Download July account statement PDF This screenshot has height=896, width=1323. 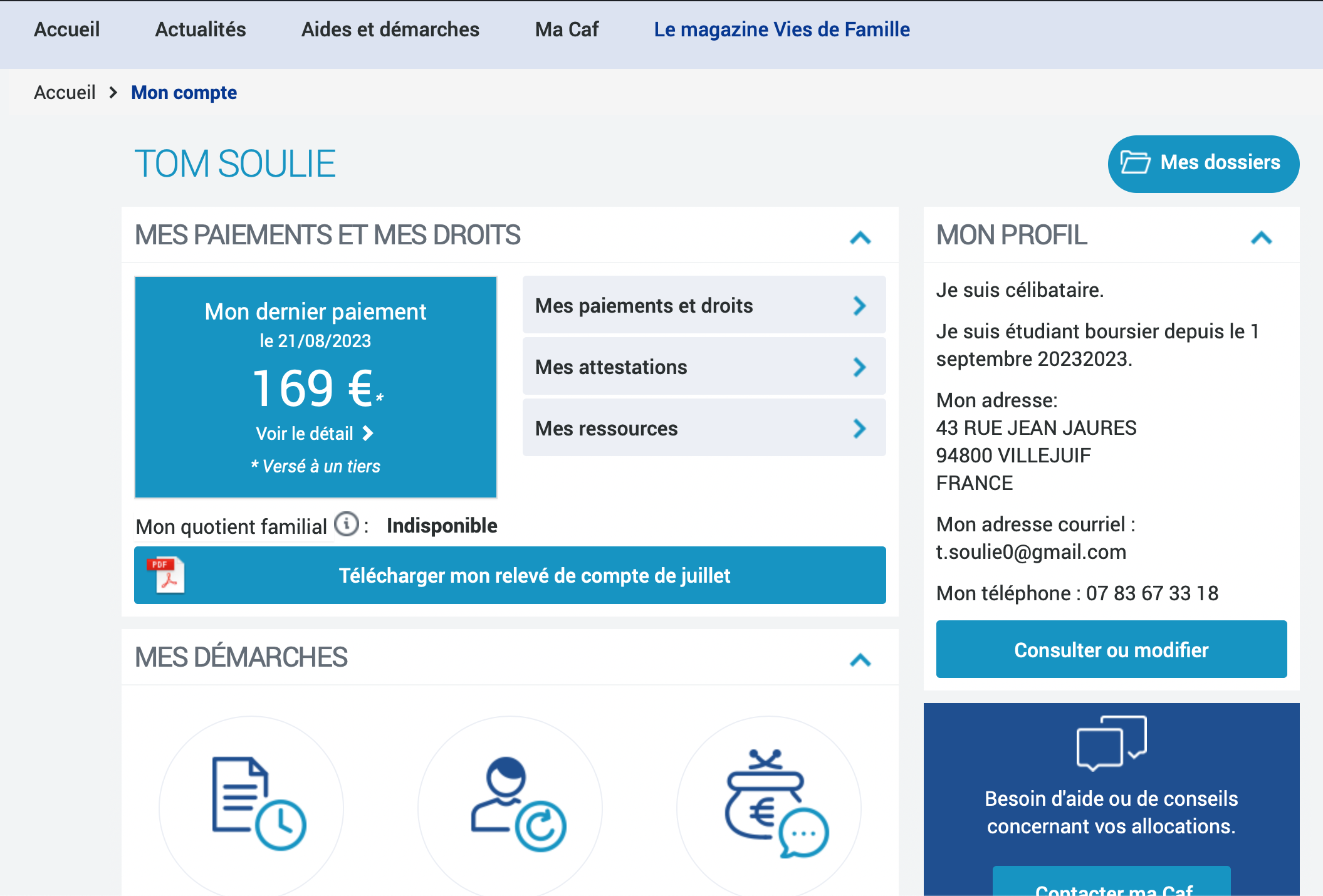point(534,575)
